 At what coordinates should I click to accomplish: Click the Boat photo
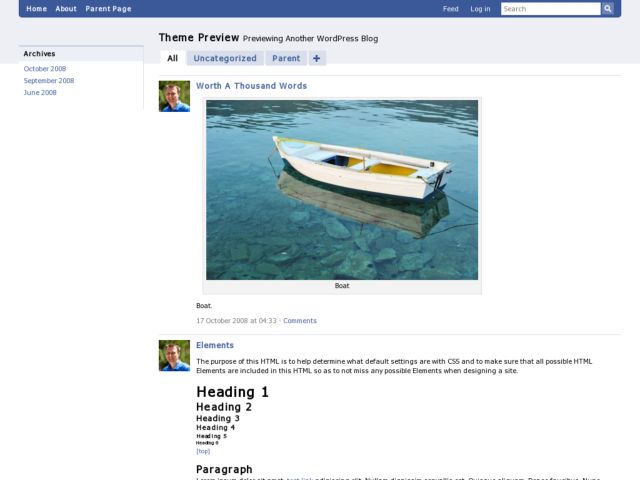342,190
